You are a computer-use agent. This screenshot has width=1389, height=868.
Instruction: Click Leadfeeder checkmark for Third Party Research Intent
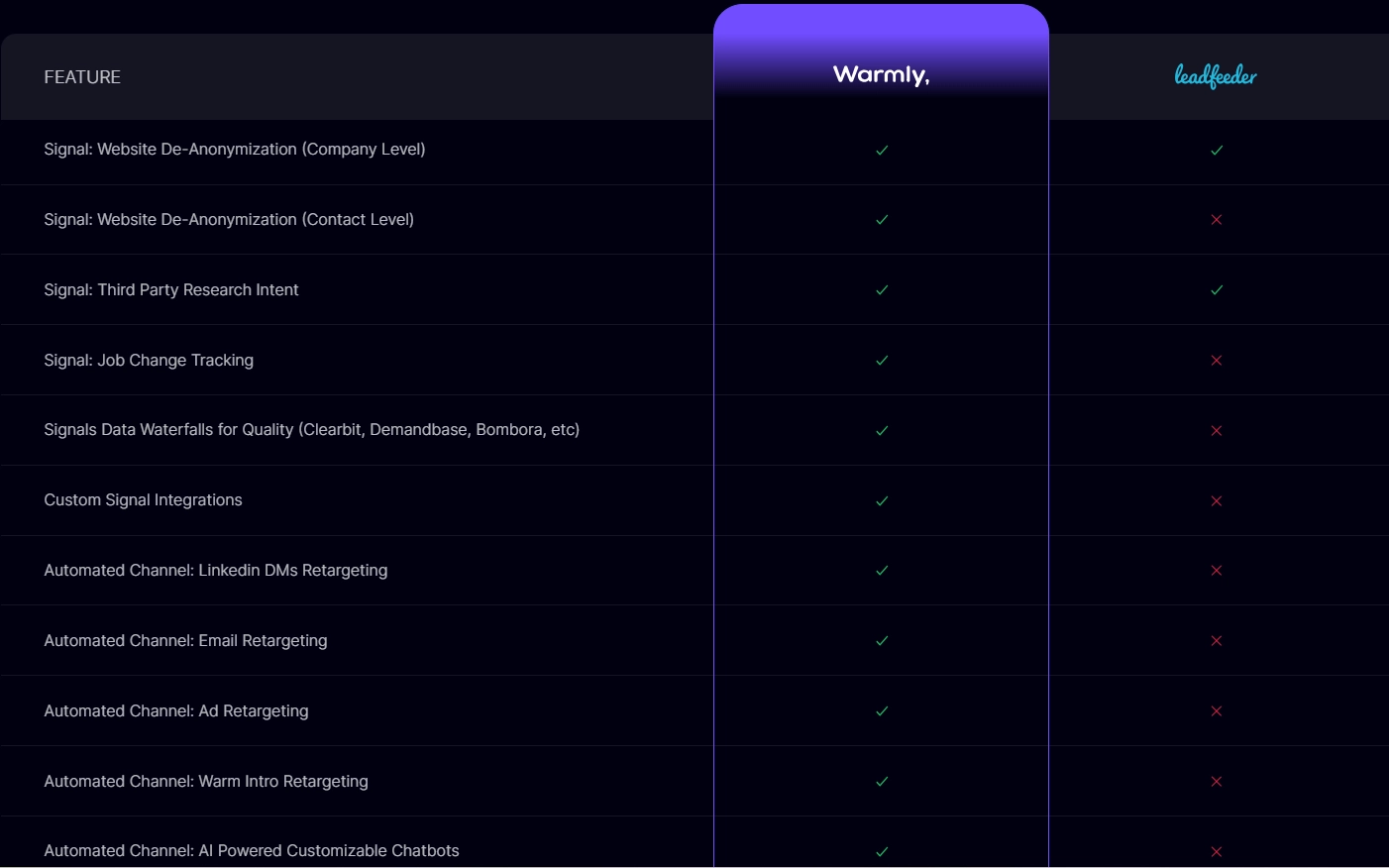(x=1217, y=290)
